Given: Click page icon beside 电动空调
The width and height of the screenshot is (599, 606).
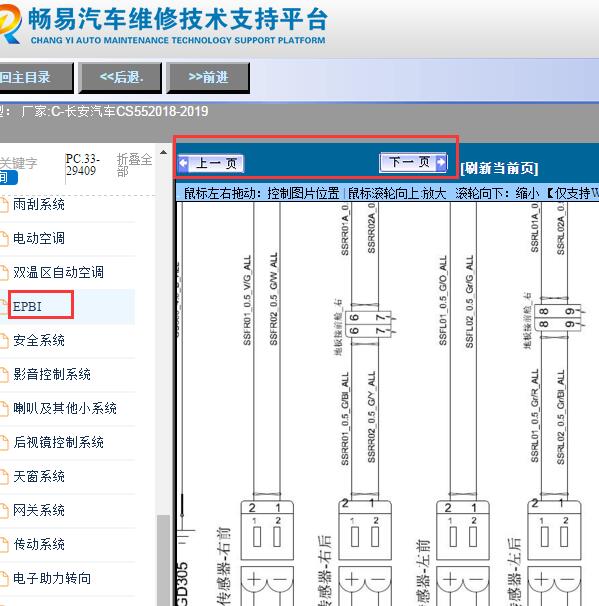Looking at the screenshot, I should (4, 239).
